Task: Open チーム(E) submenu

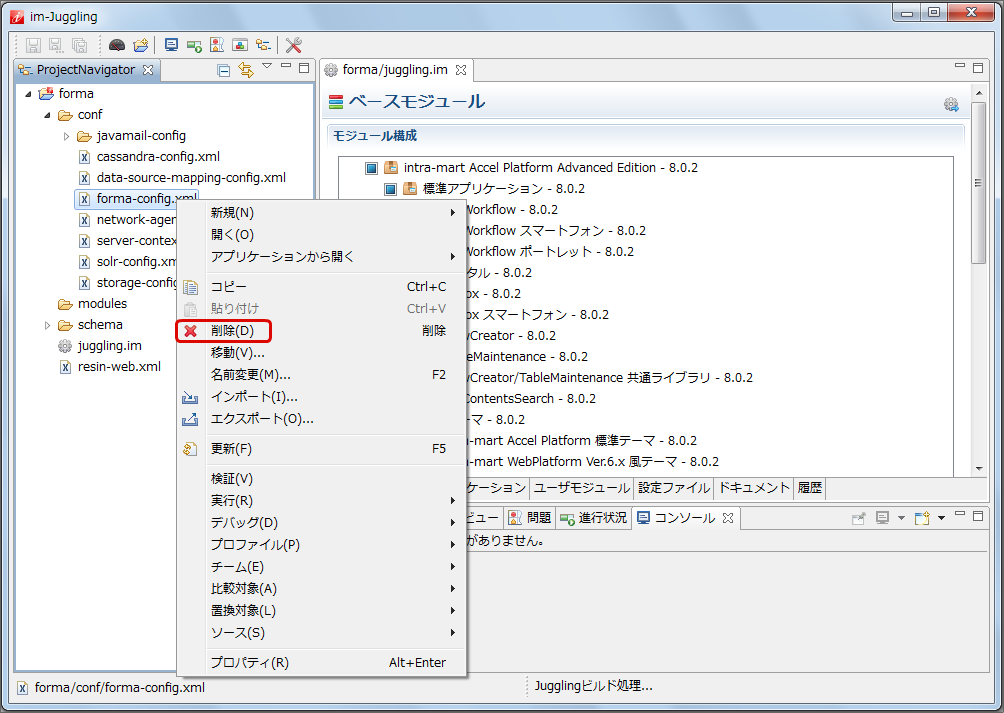Action: click(x=321, y=566)
